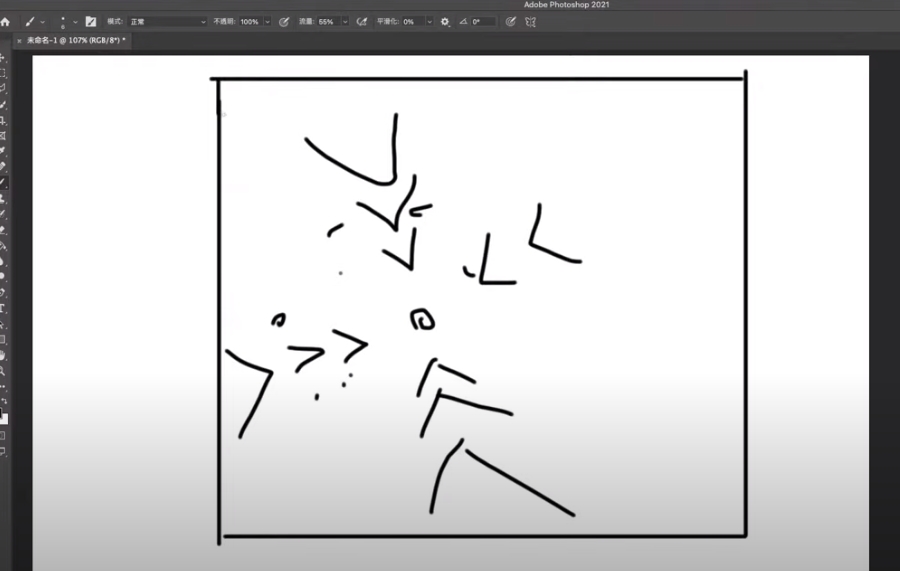Screen dimensions: 900x571
Task: Go to the Photoshop home screen icon
Action: 5,22
